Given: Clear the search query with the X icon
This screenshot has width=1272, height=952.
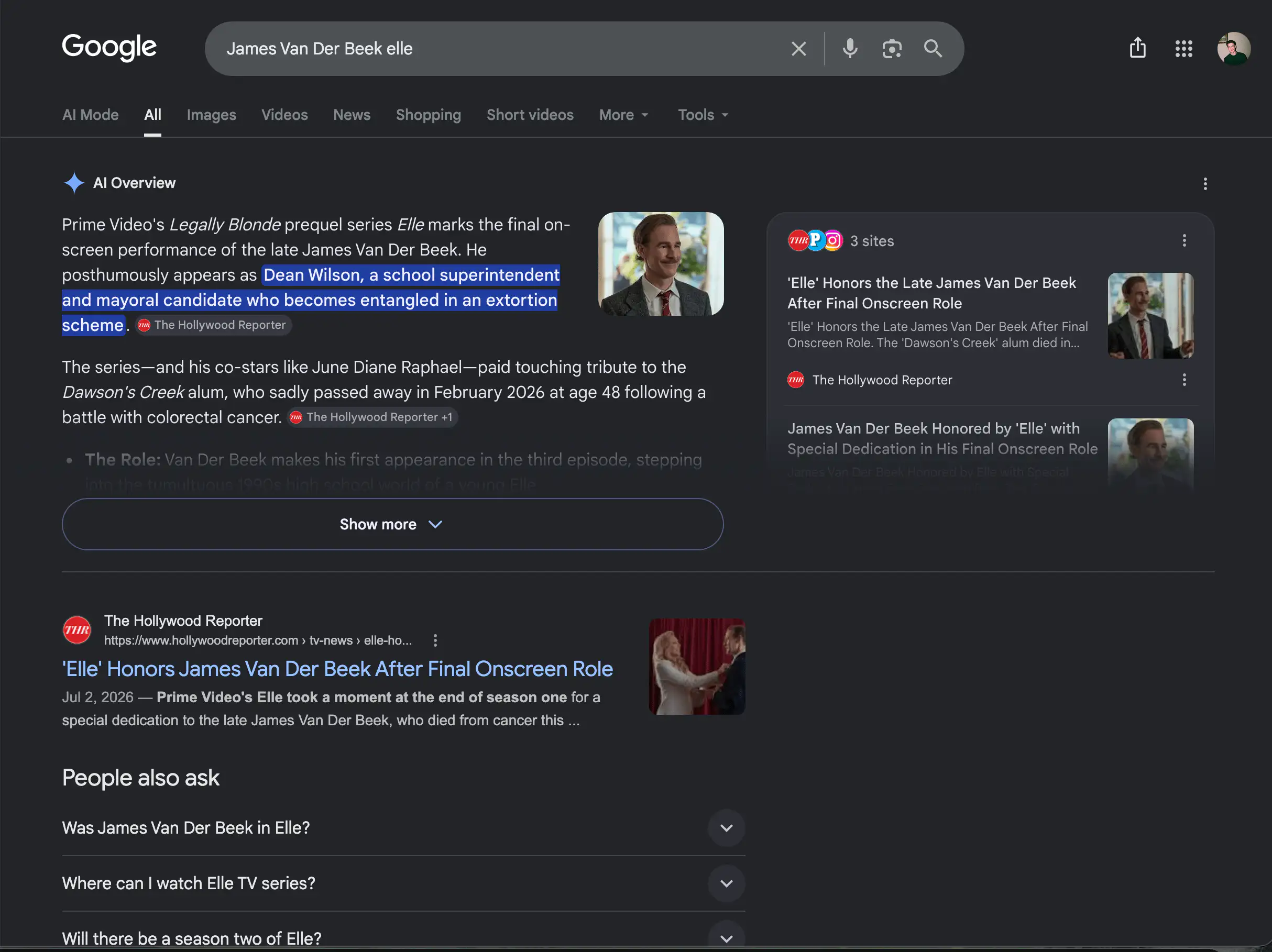Looking at the screenshot, I should [x=798, y=49].
